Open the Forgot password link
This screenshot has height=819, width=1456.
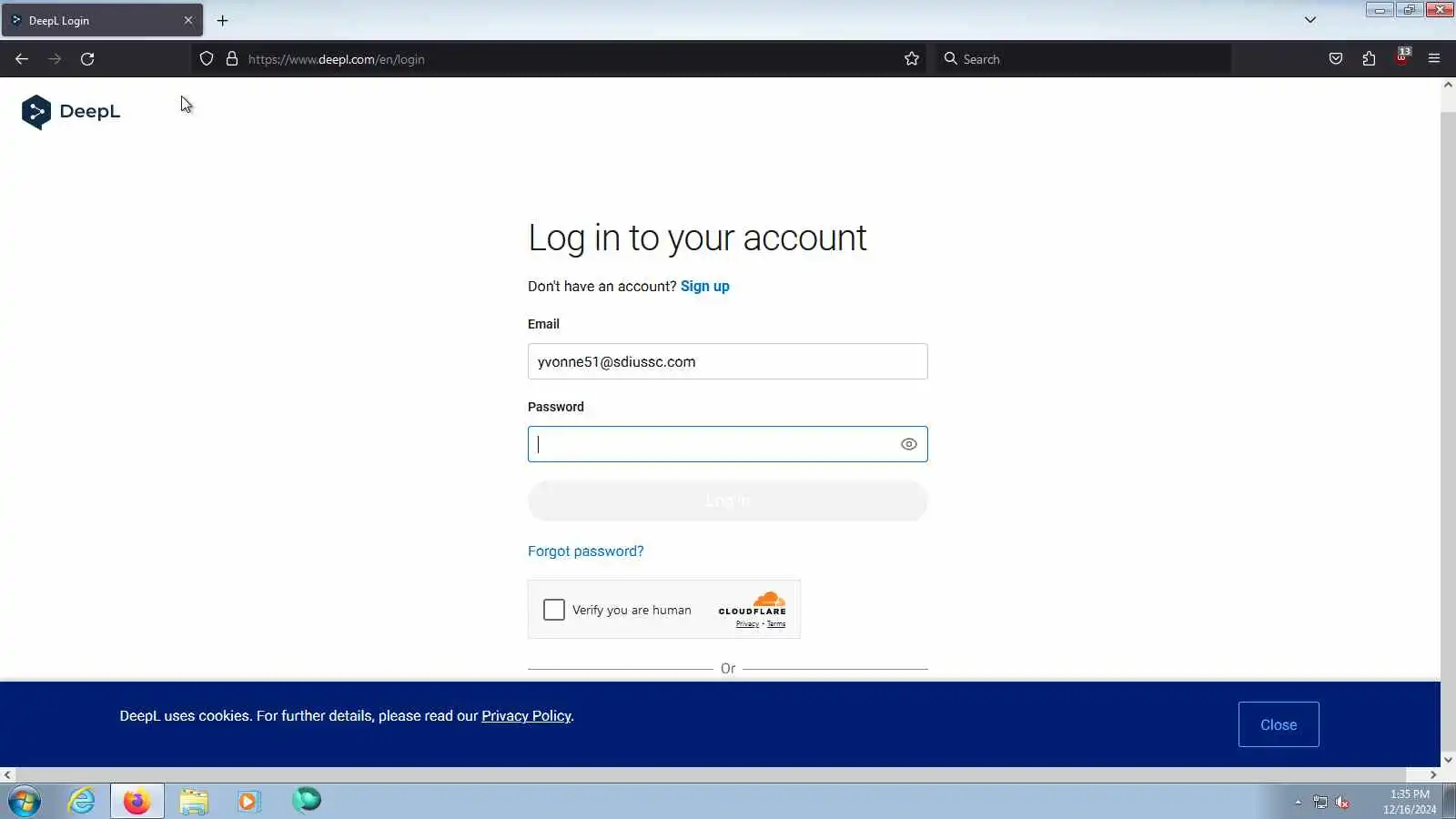586,551
